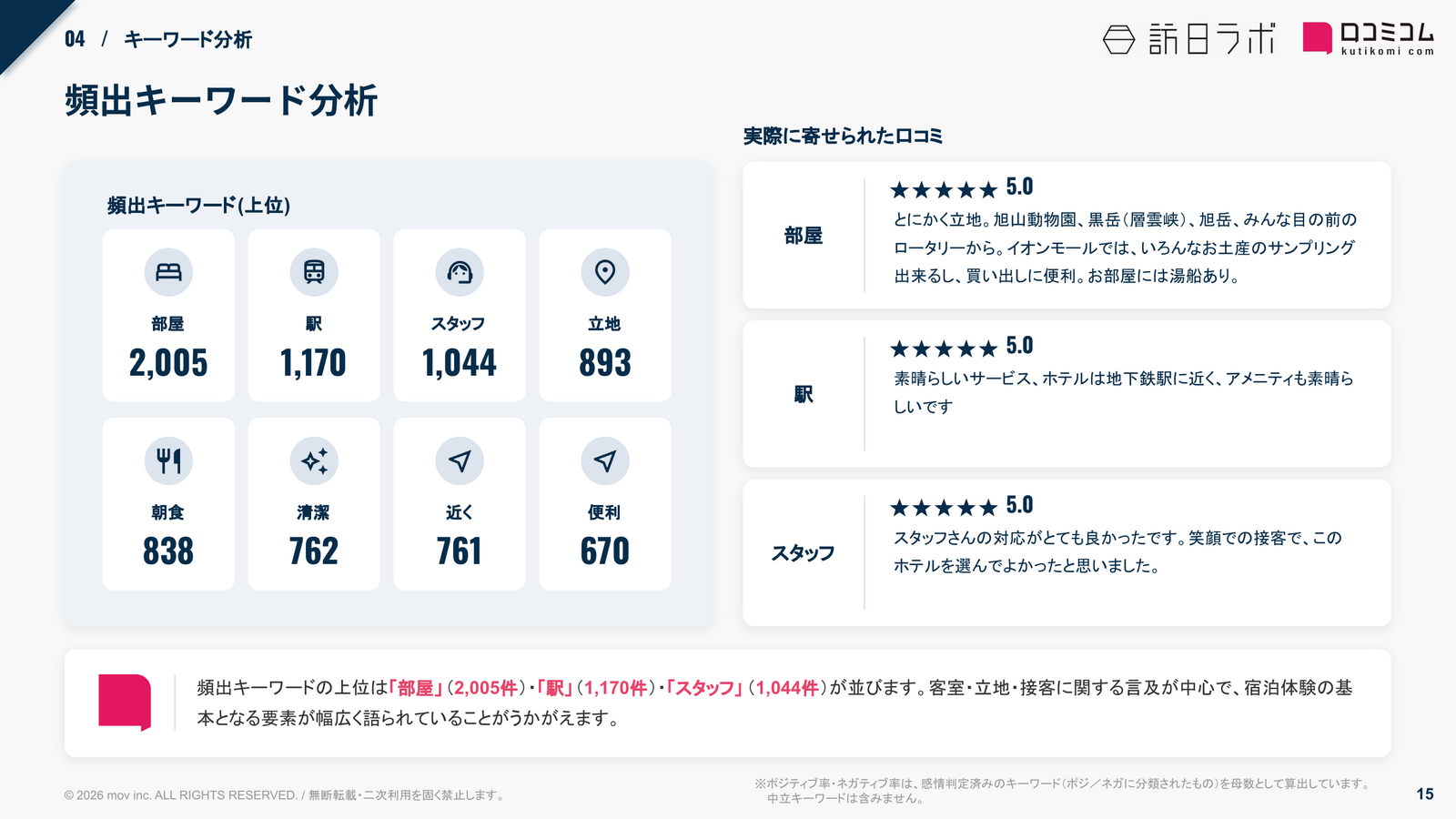The height and width of the screenshot is (819, 1456).
Task: Click the 761 count for 近く
Action: pyautogui.click(x=460, y=551)
